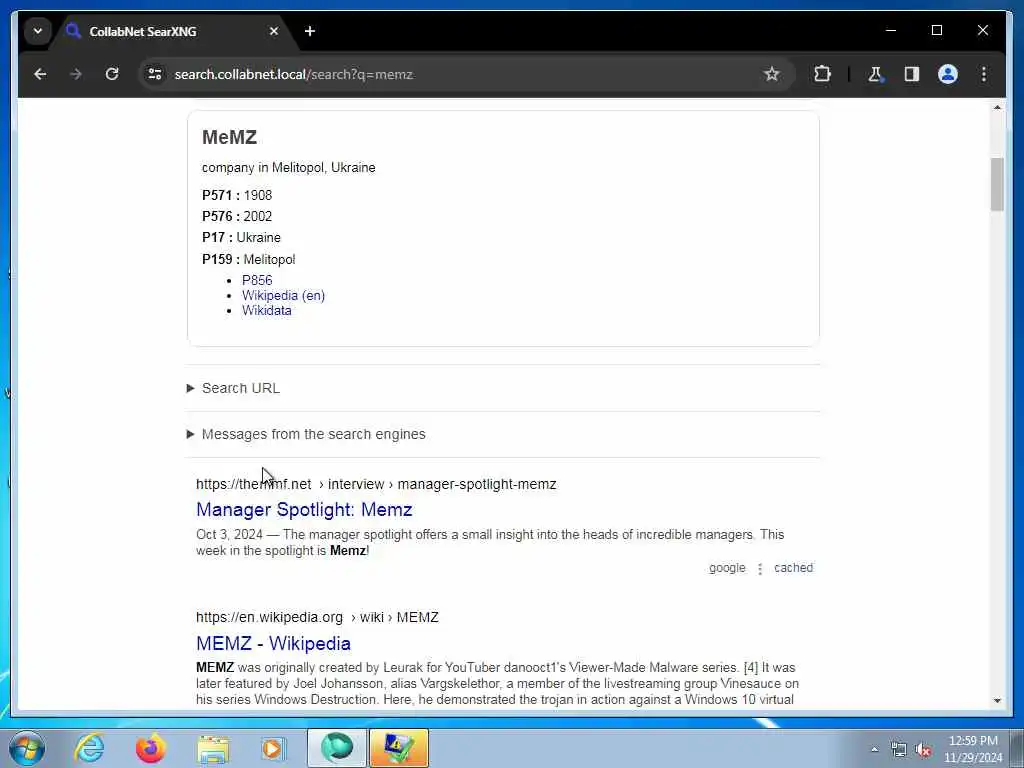Image resolution: width=1024 pixels, height=768 pixels.
Task: Click the Show desktop strip
Action: pos(1017,748)
